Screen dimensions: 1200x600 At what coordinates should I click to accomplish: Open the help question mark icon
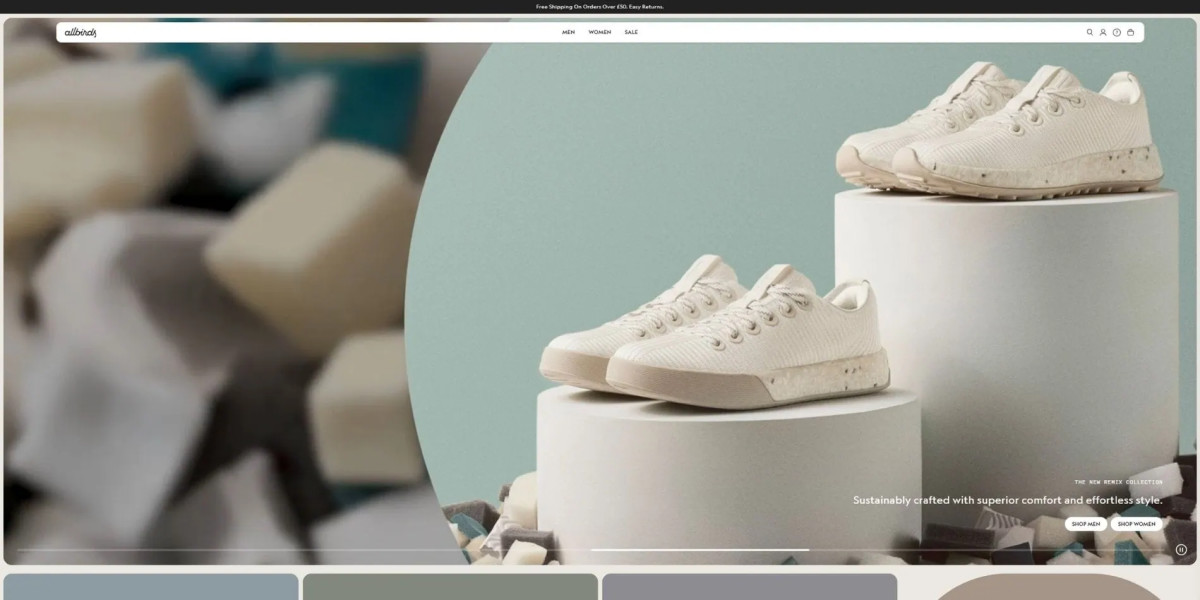[x=1117, y=32]
